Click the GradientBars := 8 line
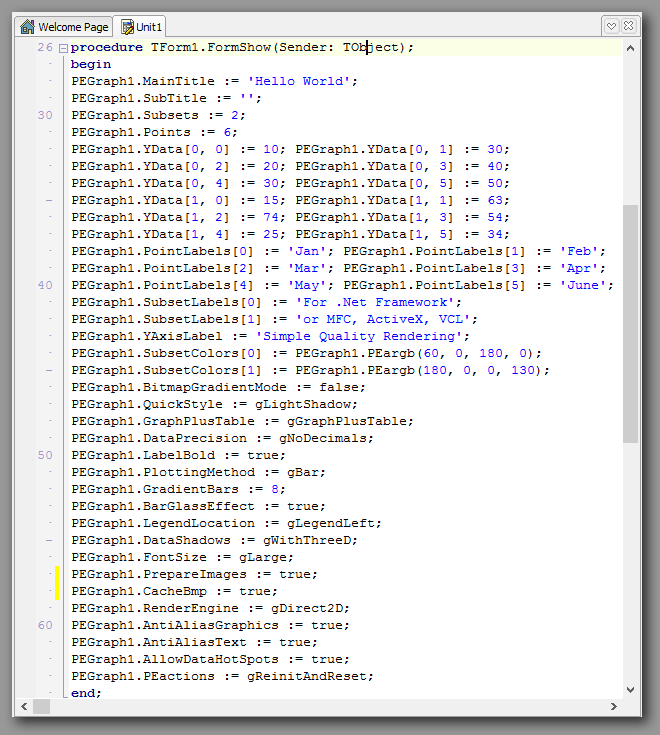Viewport: 660px width, 735px height. (x=178, y=489)
